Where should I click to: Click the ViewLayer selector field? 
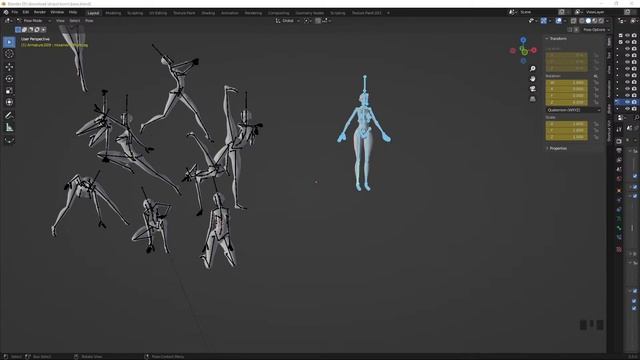pos(600,12)
